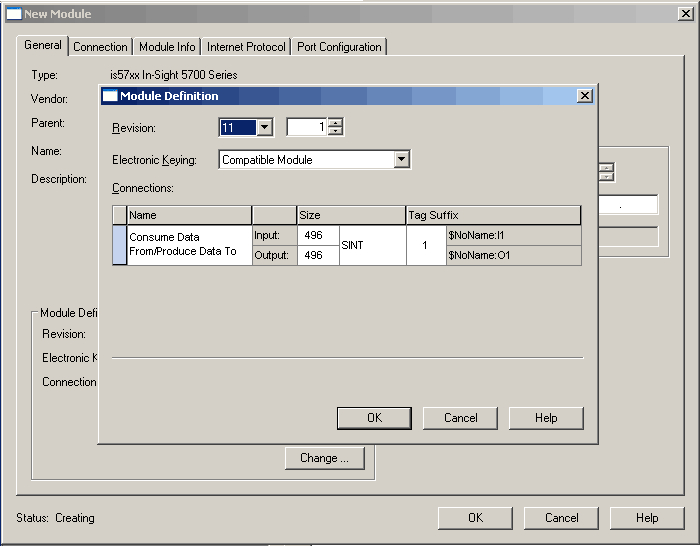Screen dimensions: 700x546
Task: Click the Tag Suffix number cell
Action: coord(425,245)
